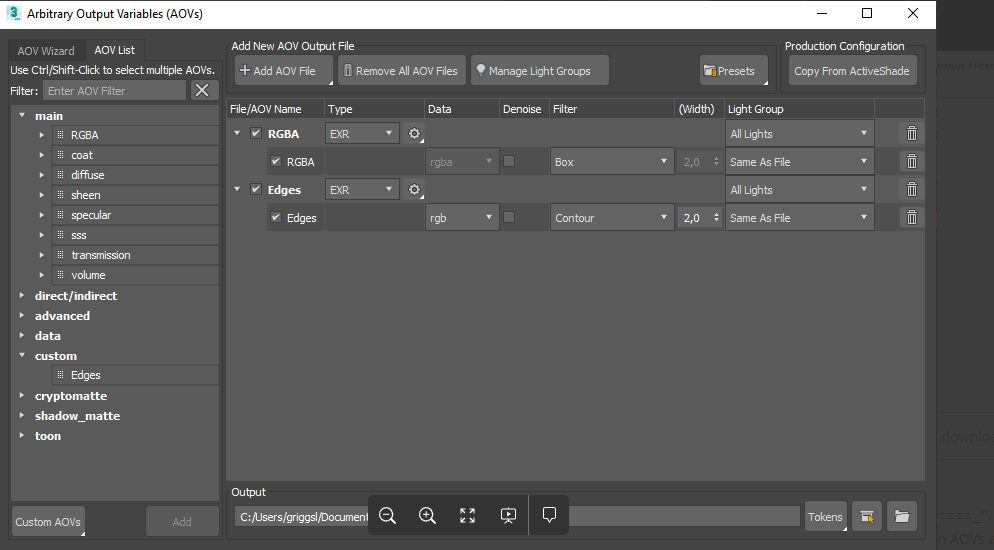Click Copy From ActiveShade button

(x=852, y=70)
